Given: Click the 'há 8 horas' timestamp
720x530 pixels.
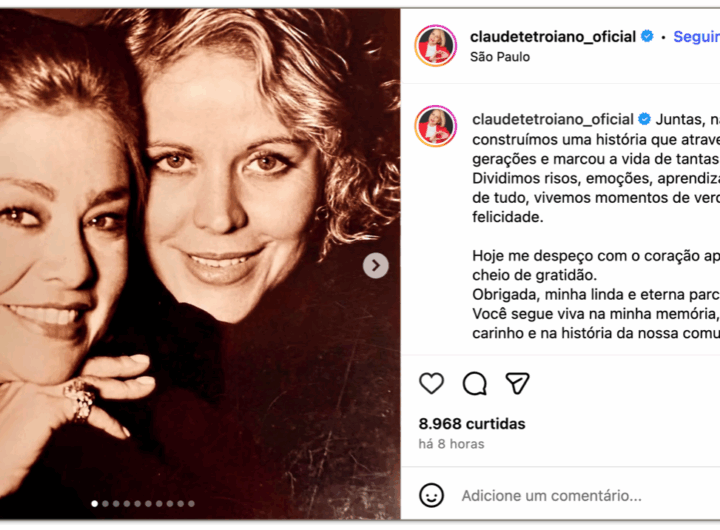Looking at the screenshot, I should coord(451,444).
